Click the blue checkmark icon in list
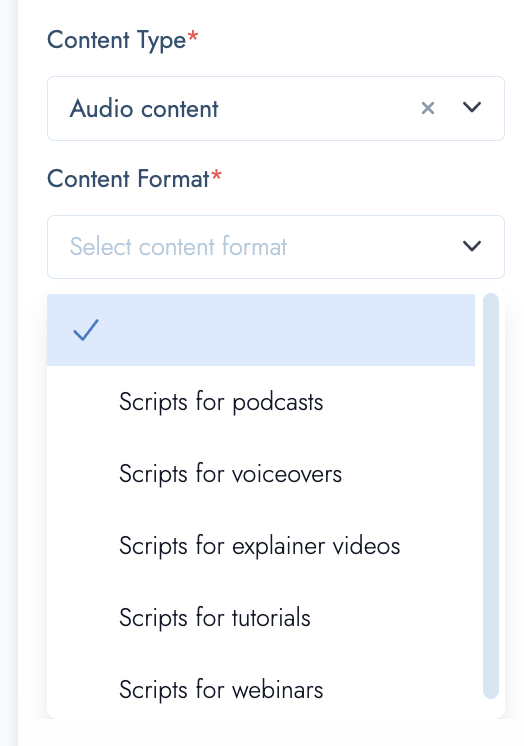The image size is (524, 746). coord(86,330)
